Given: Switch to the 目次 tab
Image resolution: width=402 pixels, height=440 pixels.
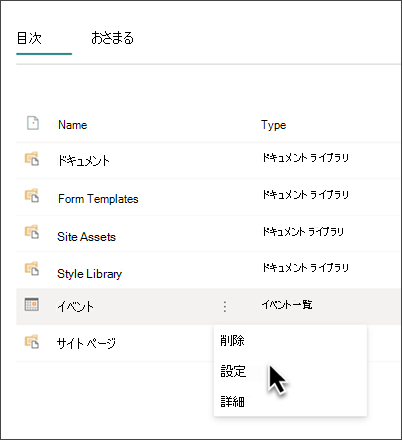Looking at the screenshot, I should tap(29, 38).
